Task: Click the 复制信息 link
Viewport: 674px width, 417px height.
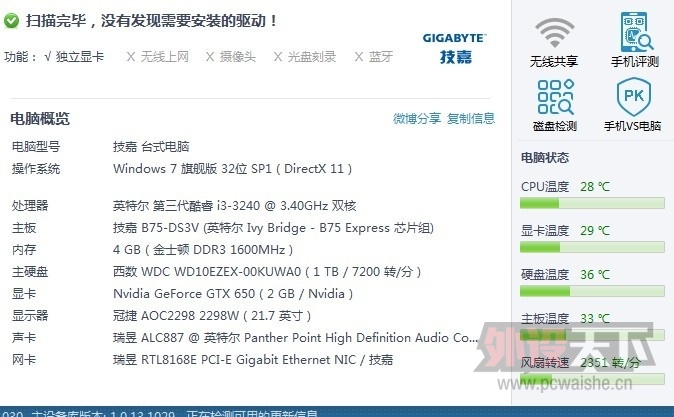Action: (x=471, y=118)
